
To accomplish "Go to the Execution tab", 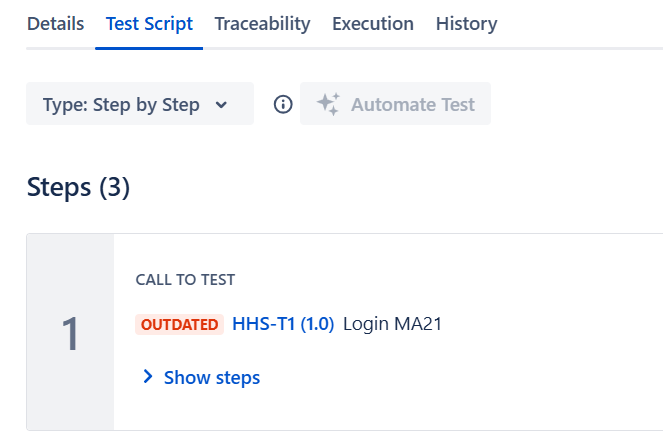I will click(x=373, y=24).
